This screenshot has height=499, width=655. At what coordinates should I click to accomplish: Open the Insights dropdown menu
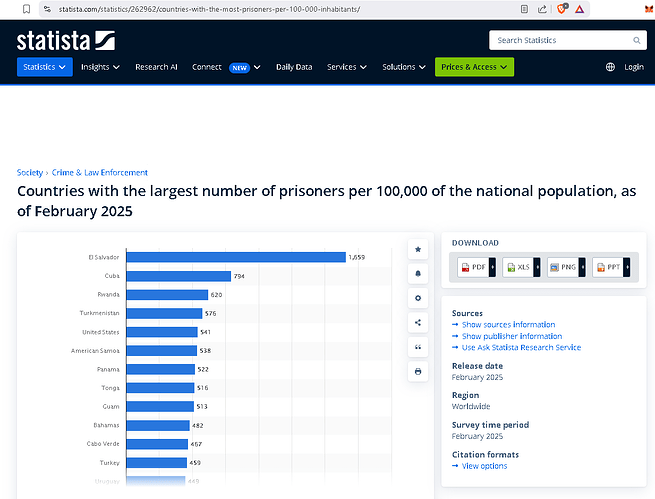(x=100, y=67)
